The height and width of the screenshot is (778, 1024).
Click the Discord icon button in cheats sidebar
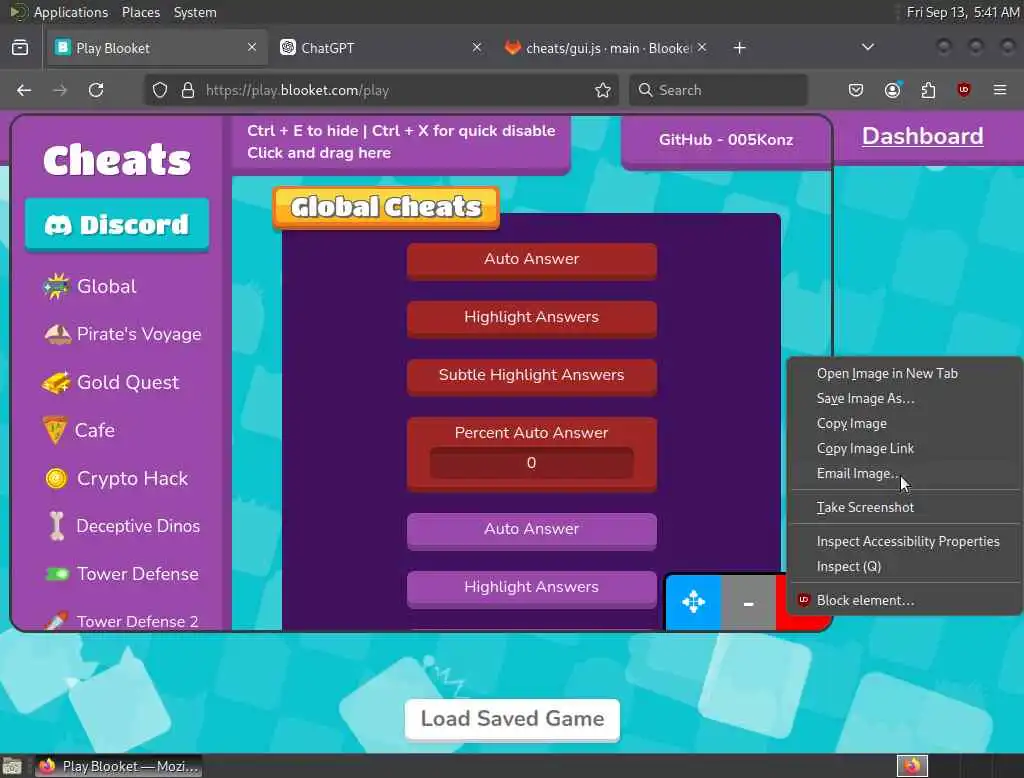click(118, 225)
